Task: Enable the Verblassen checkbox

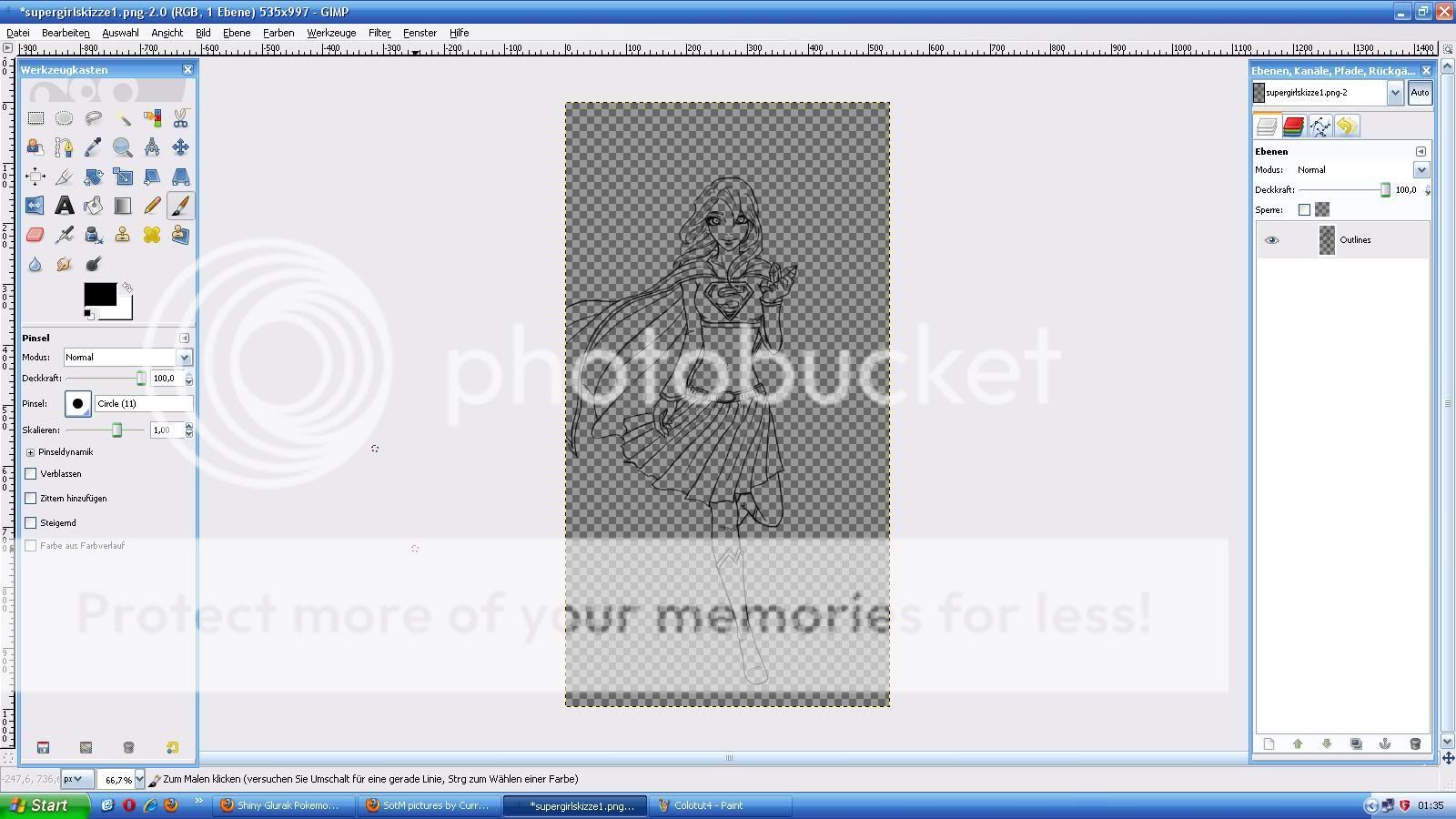Action: tap(31, 473)
